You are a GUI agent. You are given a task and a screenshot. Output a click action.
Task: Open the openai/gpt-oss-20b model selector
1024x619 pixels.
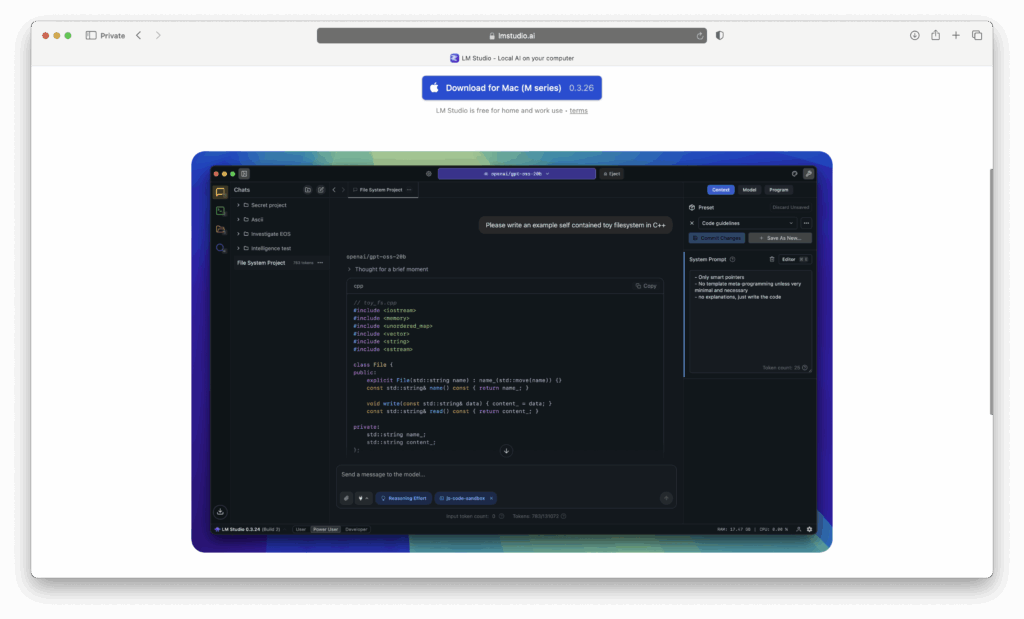(x=517, y=174)
